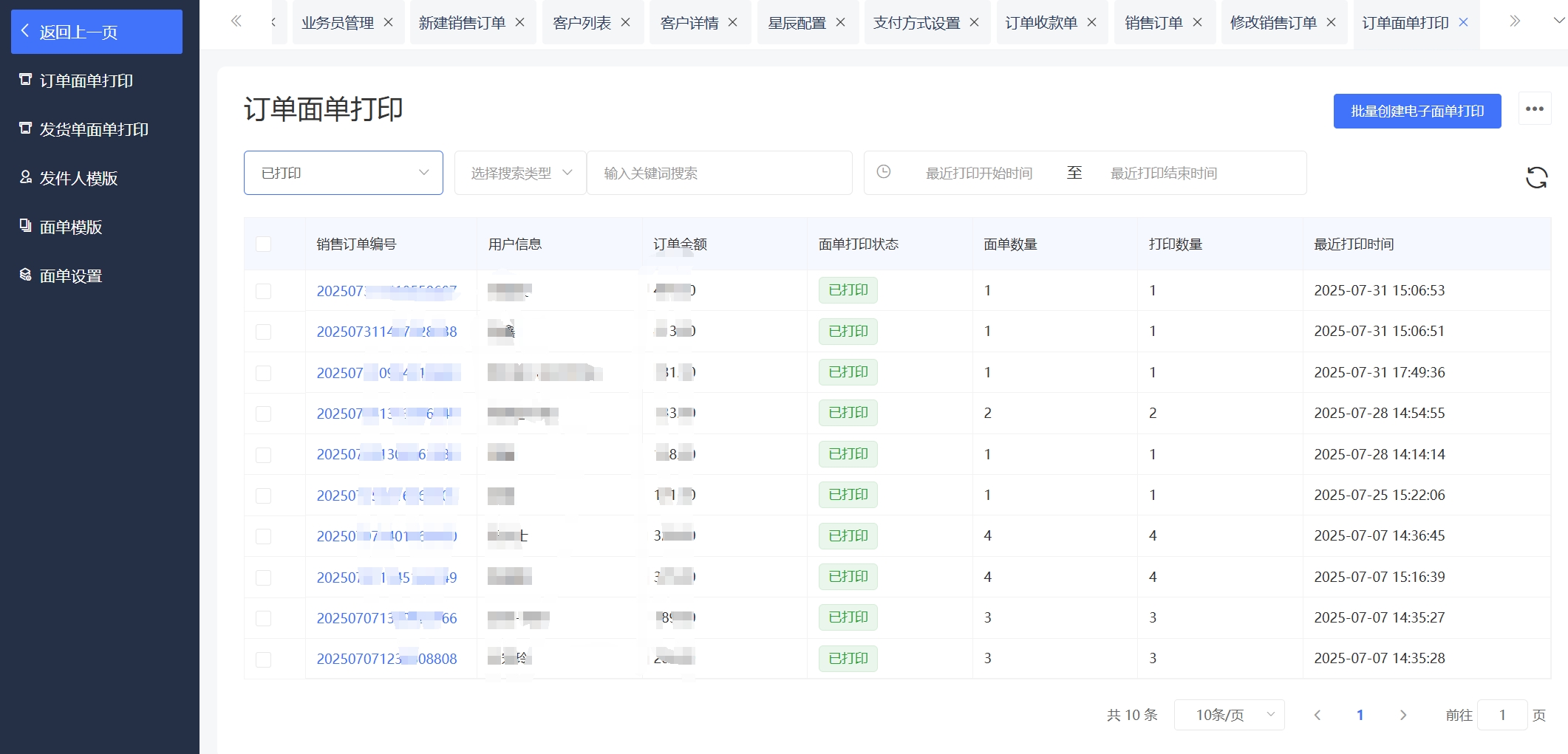Switch to 客户详情 tab
The width and height of the screenshot is (1568, 754).
(689, 23)
